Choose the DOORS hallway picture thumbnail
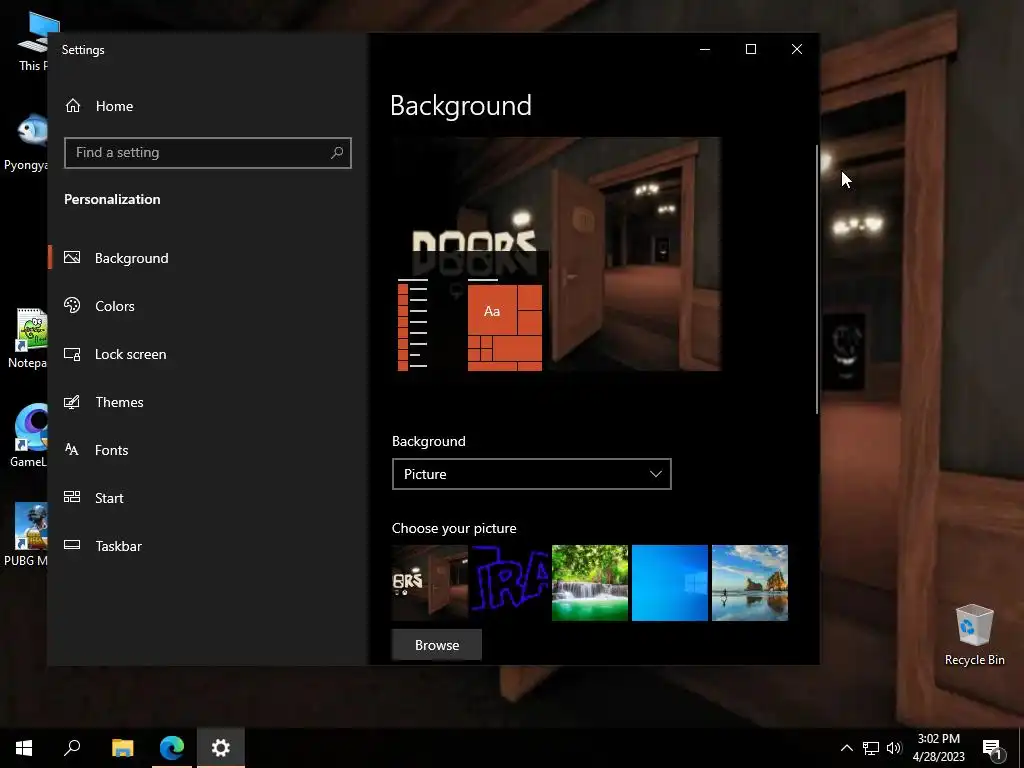Viewport: 1024px width, 768px height. [x=430, y=583]
